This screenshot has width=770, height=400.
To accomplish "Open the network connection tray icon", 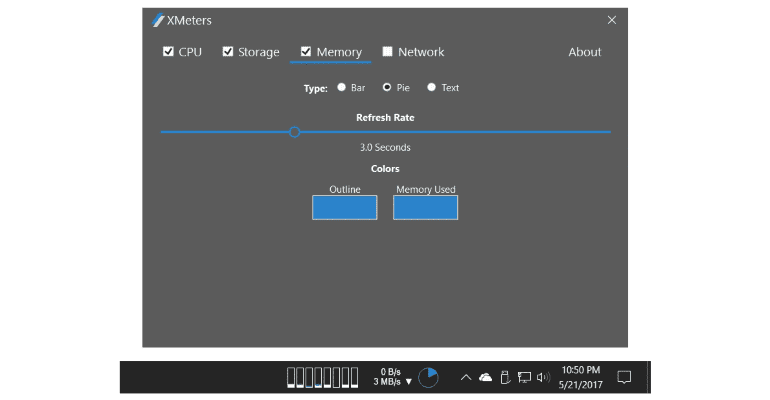I will (524, 377).
